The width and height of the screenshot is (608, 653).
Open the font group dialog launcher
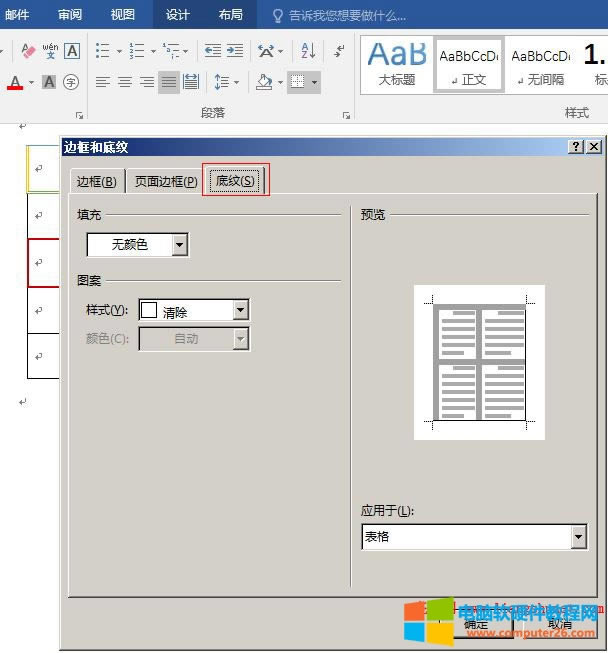tap(80, 115)
